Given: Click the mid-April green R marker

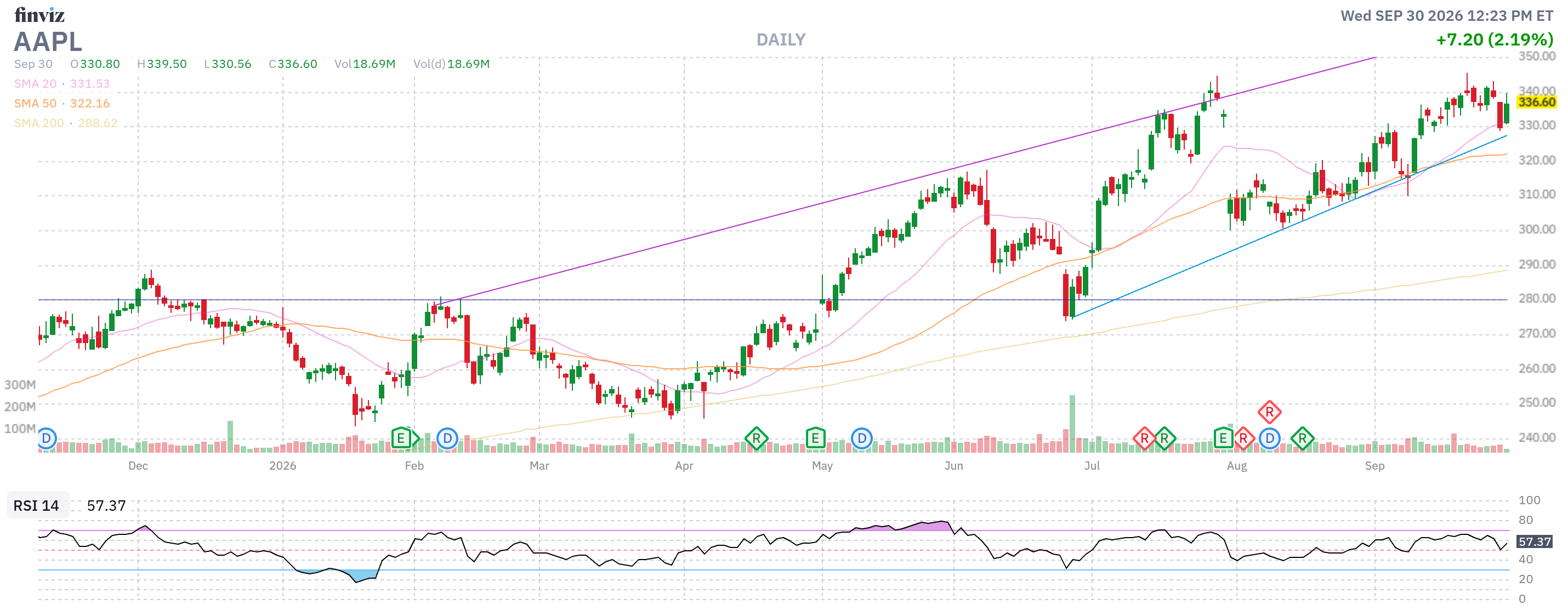Looking at the screenshot, I should click(x=756, y=438).
